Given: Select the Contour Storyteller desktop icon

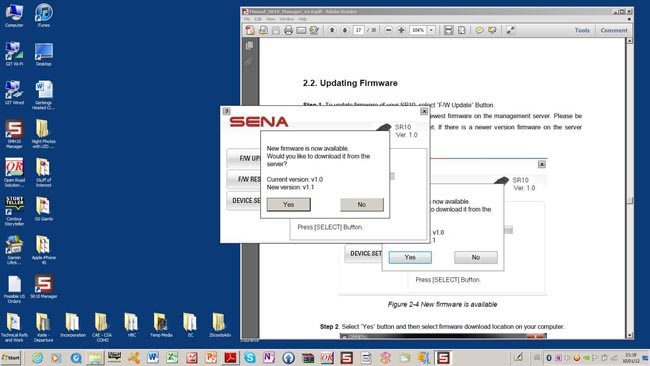Looking at the screenshot, I should [14, 211].
